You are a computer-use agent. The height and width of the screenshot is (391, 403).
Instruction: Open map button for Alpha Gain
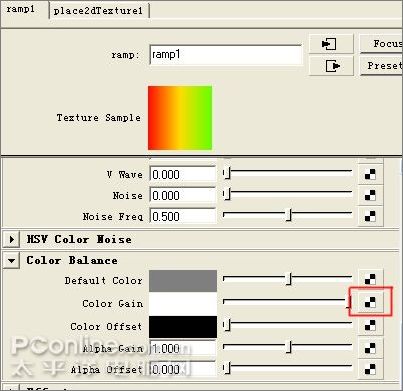click(x=370, y=348)
